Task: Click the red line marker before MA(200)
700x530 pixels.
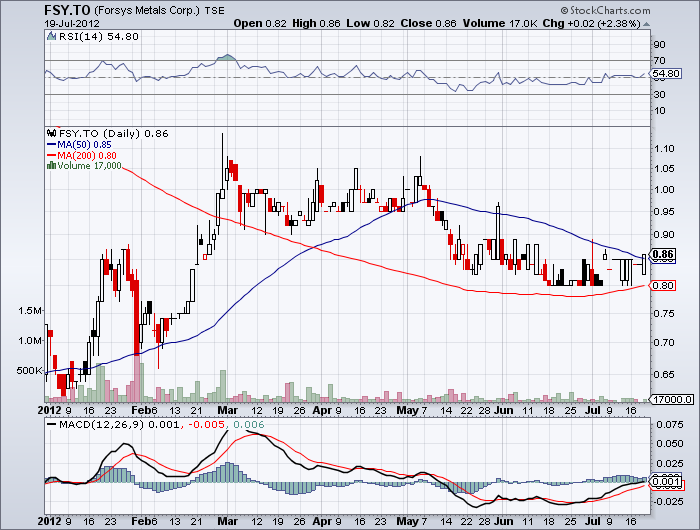Action: click(52, 156)
